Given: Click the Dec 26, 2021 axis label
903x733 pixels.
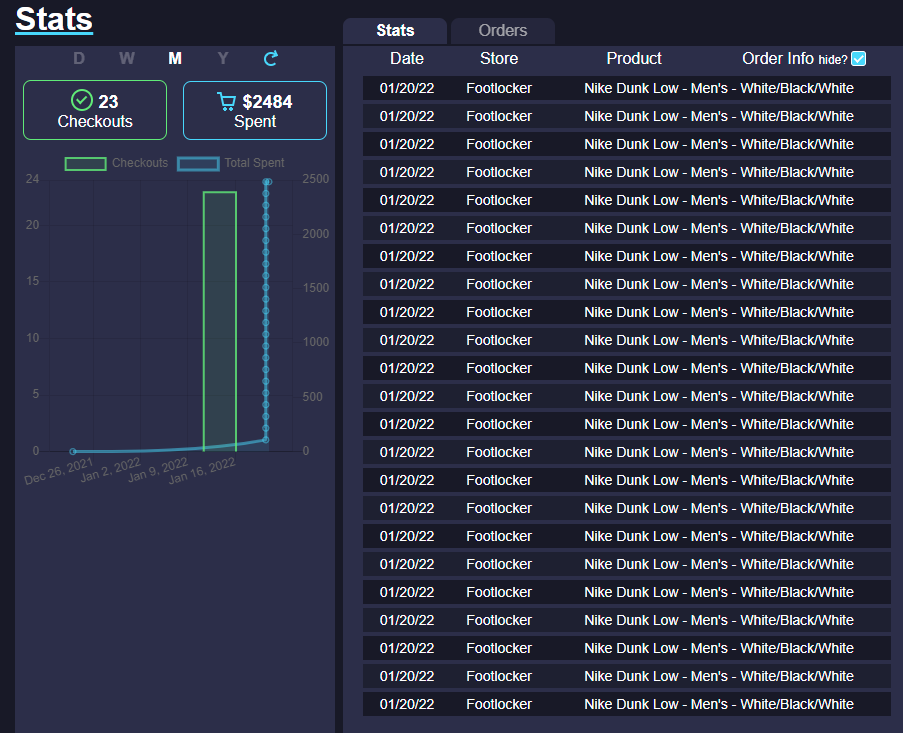Looking at the screenshot, I should point(58,470).
